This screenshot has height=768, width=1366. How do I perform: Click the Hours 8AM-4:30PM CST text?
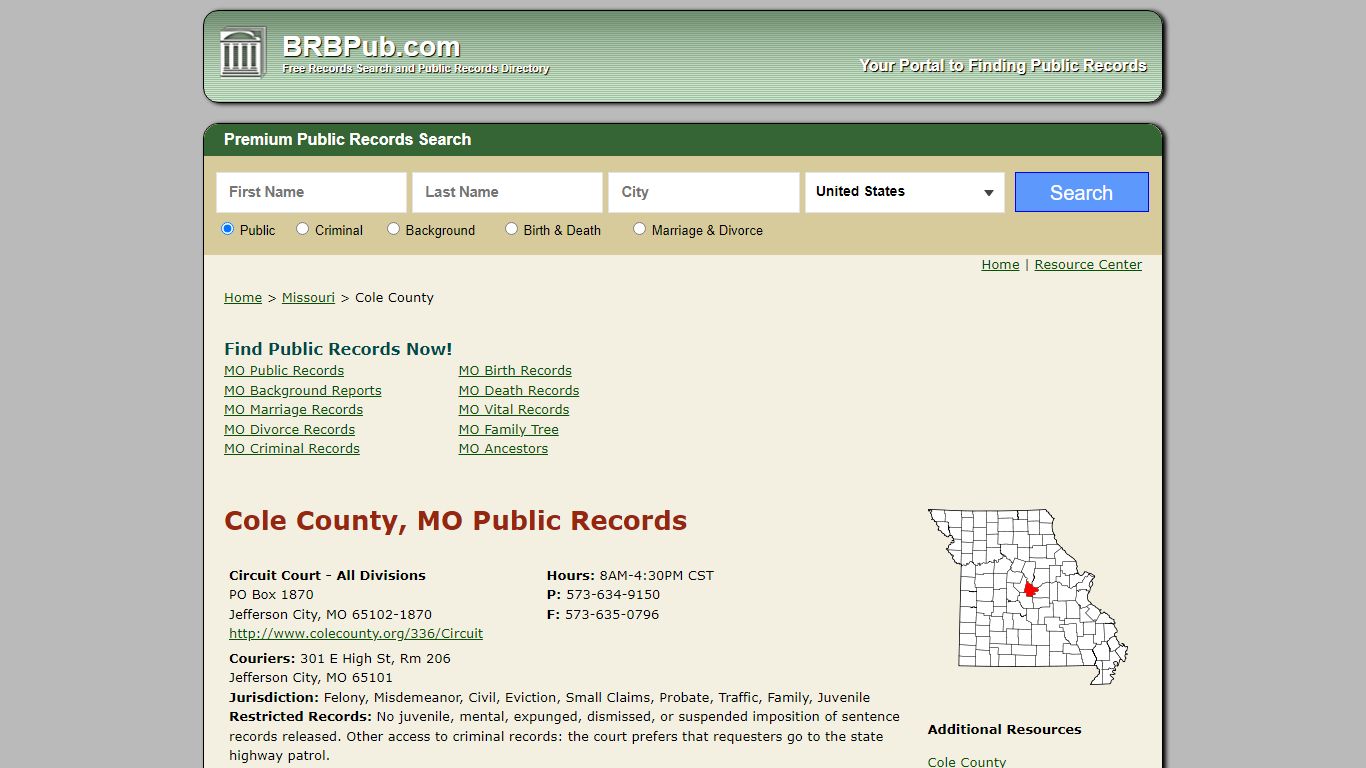coord(630,576)
